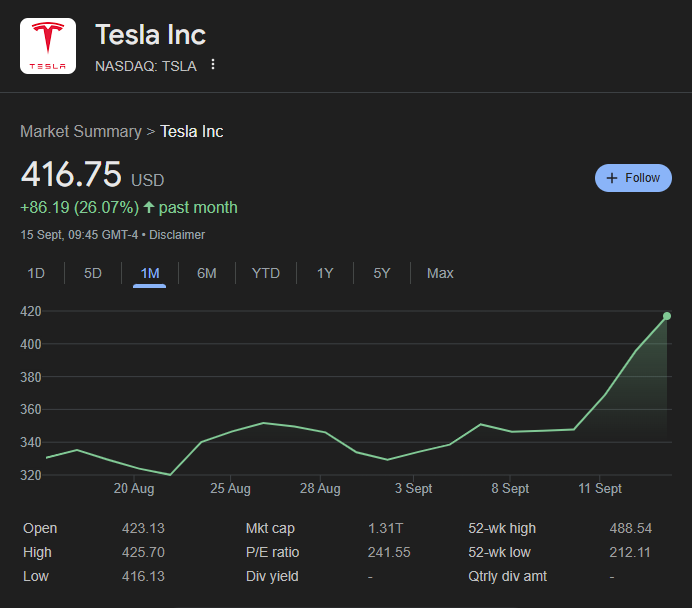Click the 340 price axis label
The width and height of the screenshot is (692, 608).
tap(30, 442)
